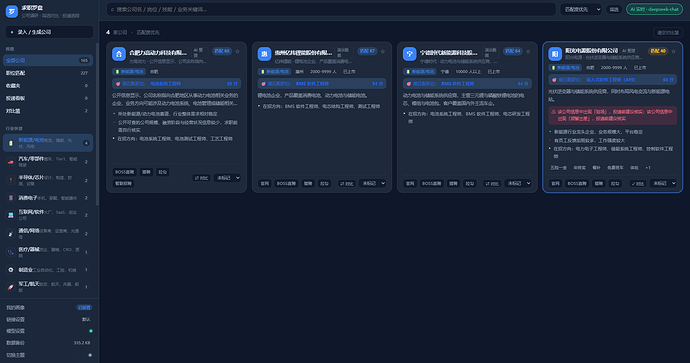690x363 pixels.
Task: Toggle 对比 on 合肥力动动力 card
Action: coord(201,178)
